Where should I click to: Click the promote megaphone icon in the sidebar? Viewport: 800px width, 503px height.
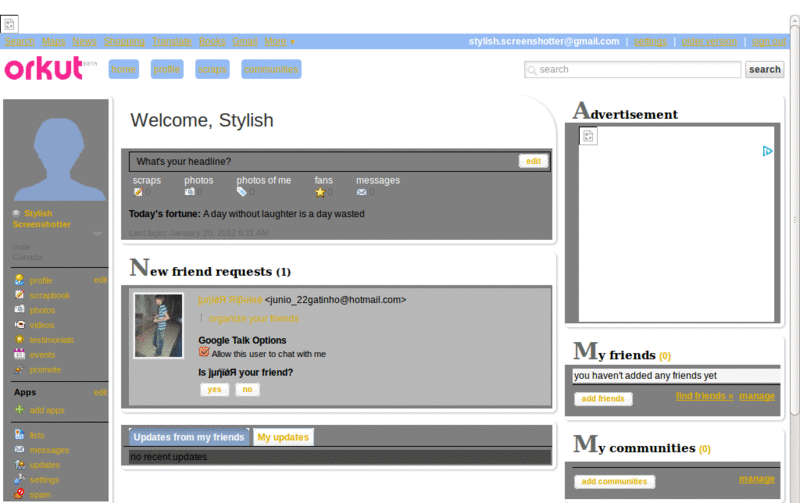[19, 369]
